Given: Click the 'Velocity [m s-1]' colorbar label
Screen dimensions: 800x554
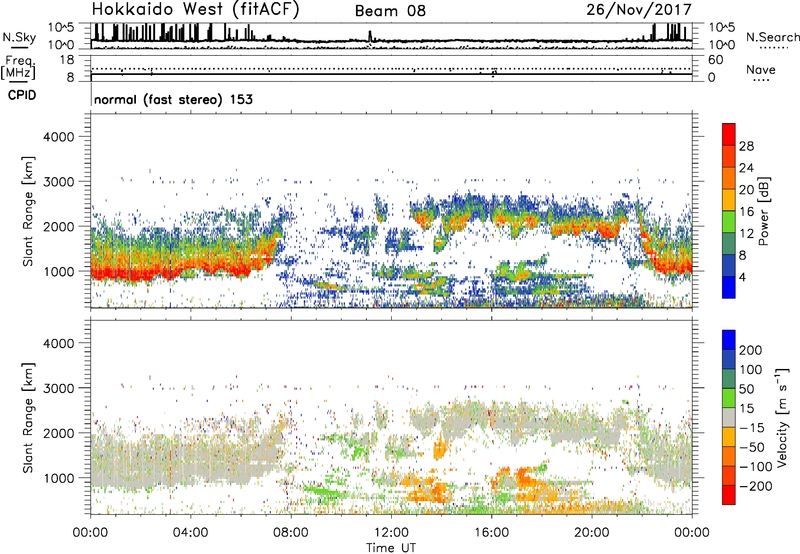Looking at the screenshot, I should pyautogui.click(x=782, y=417).
